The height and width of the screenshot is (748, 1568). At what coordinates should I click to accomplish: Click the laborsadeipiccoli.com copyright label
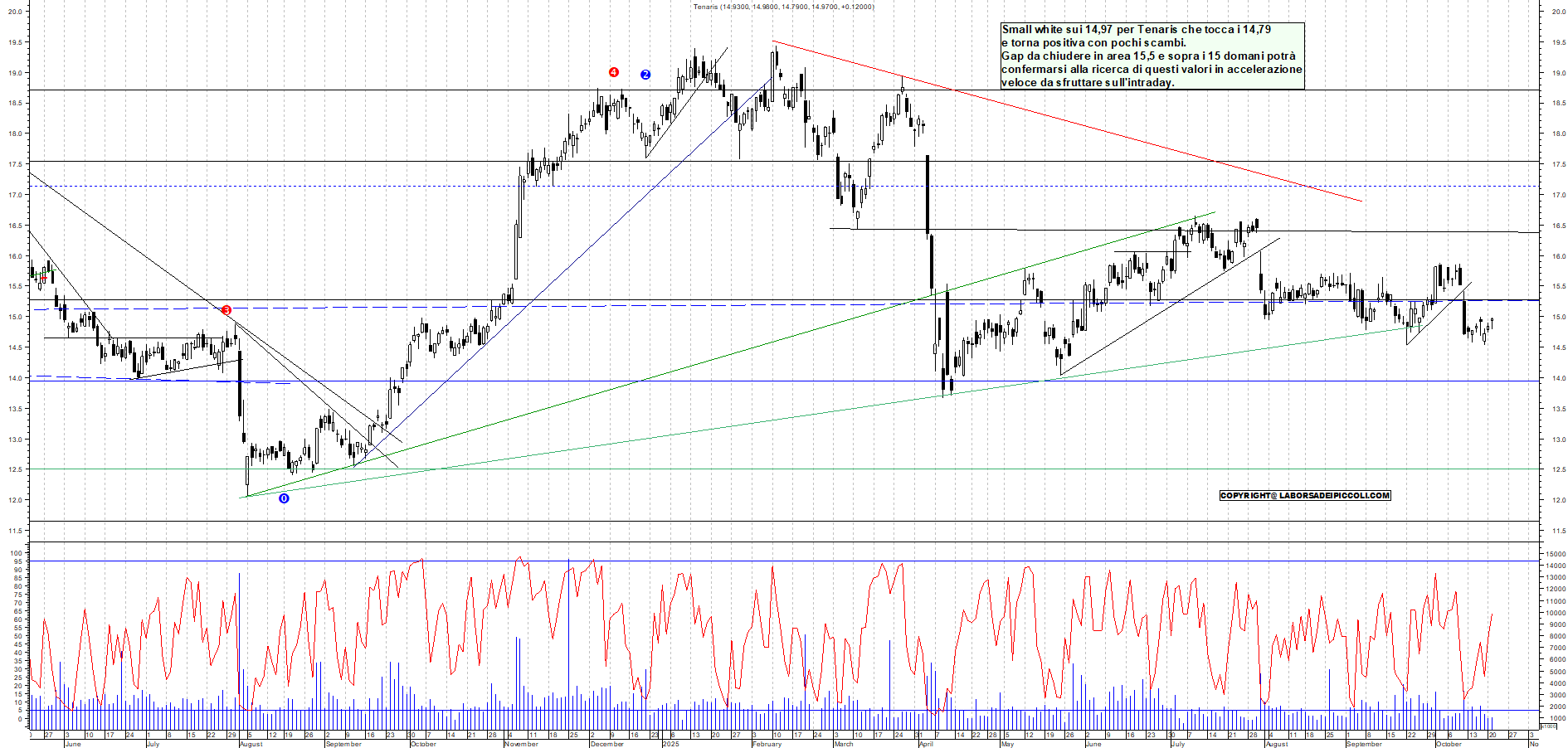[x=1305, y=496]
